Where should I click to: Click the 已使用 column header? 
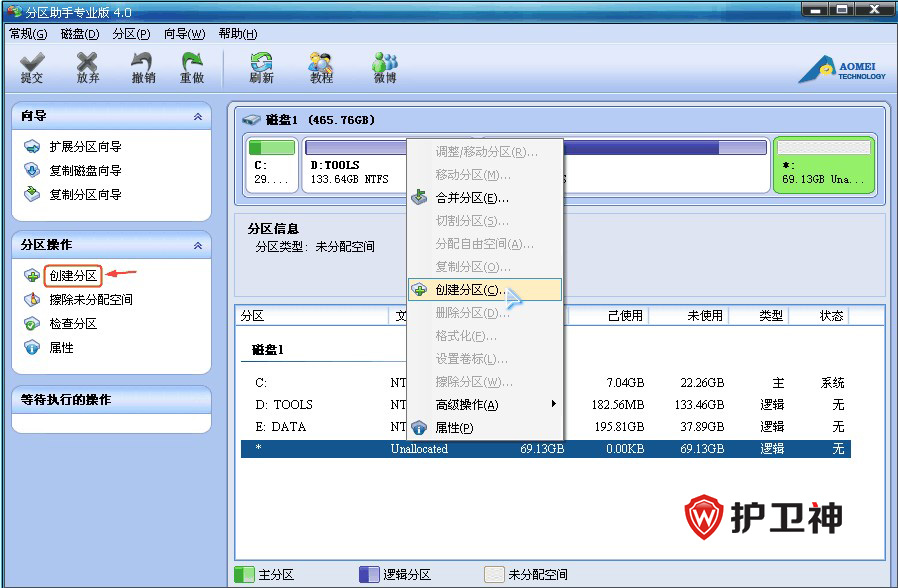(x=608, y=316)
